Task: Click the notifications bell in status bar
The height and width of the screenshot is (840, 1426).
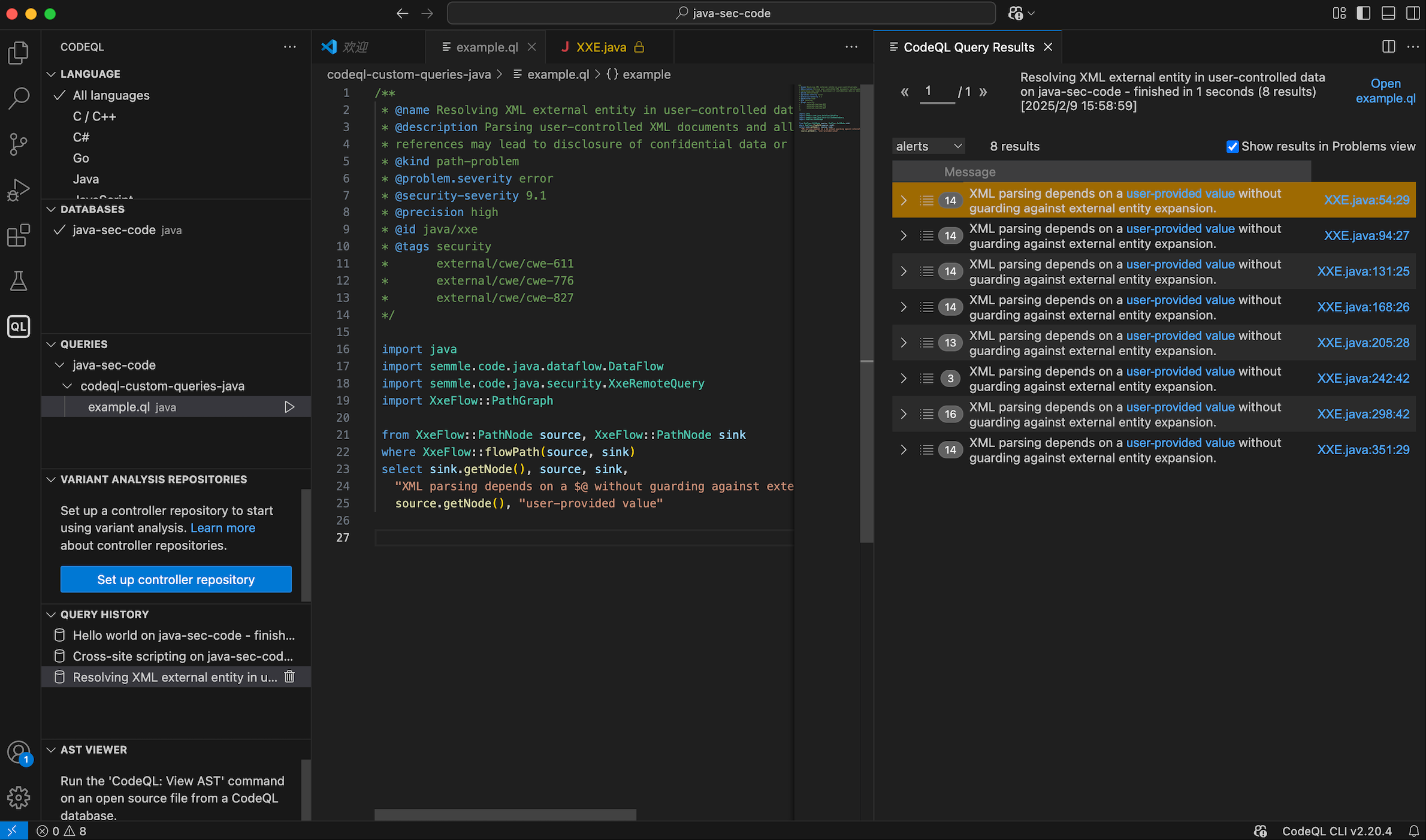Action: (x=1413, y=831)
